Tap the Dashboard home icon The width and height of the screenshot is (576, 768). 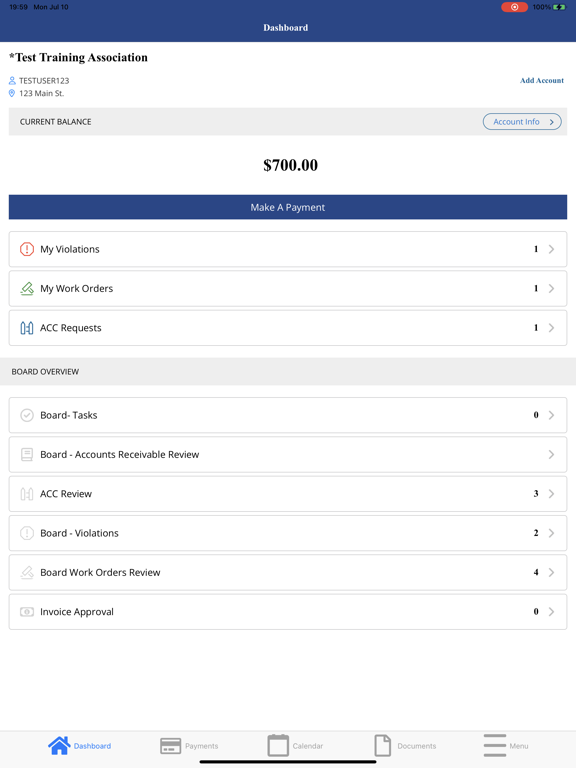[x=59, y=745]
